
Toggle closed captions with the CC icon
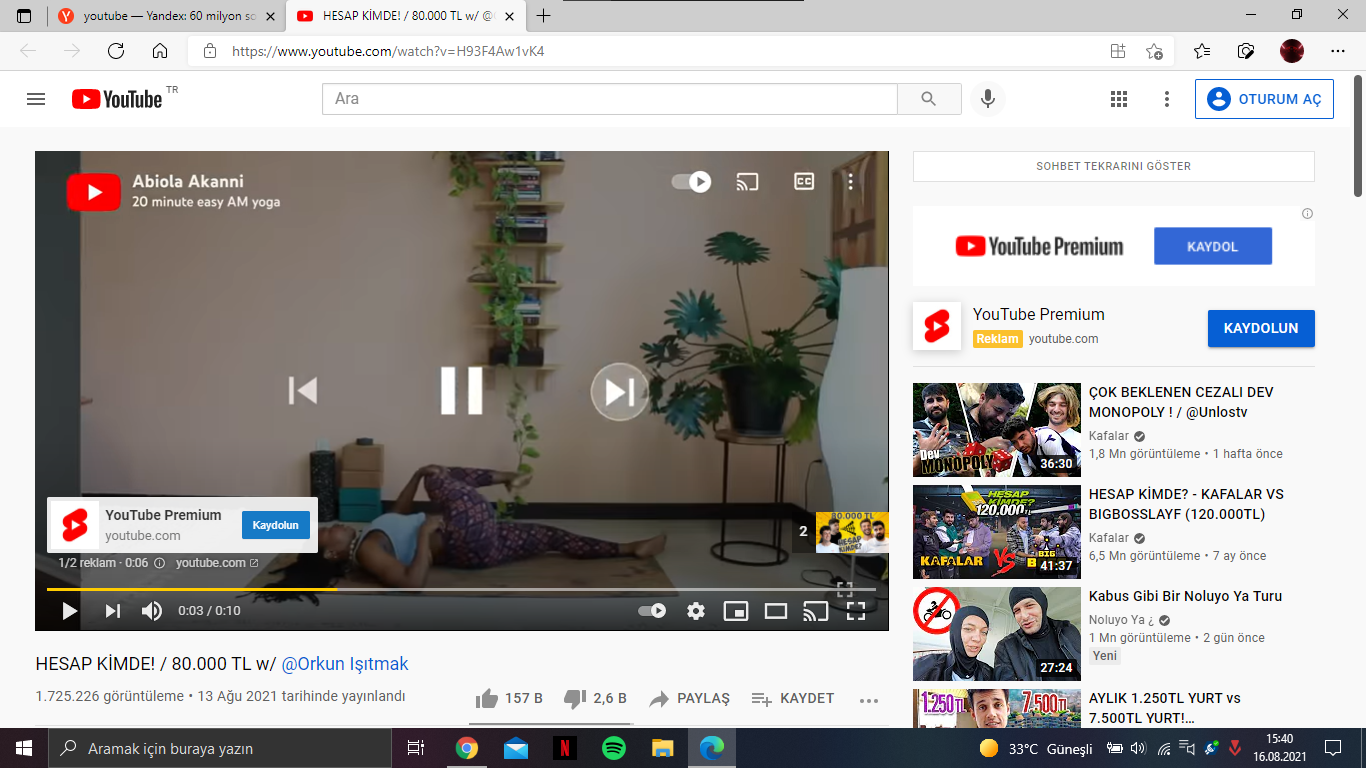(x=804, y=181)
